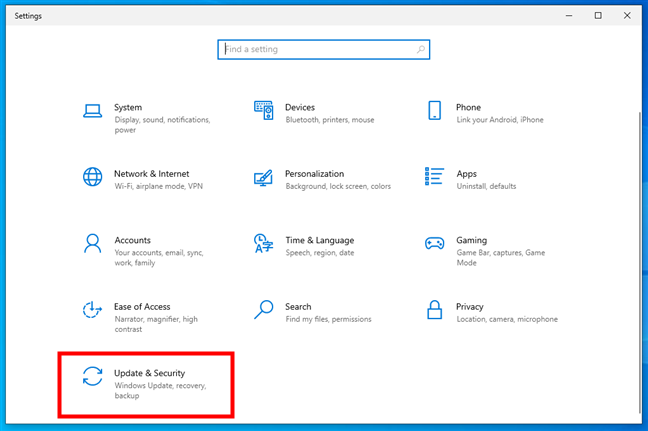Image resolution: width=648 pixels, height=431 pixels.
Task: Go to the Privacy heading
Action: pos(470,307)
